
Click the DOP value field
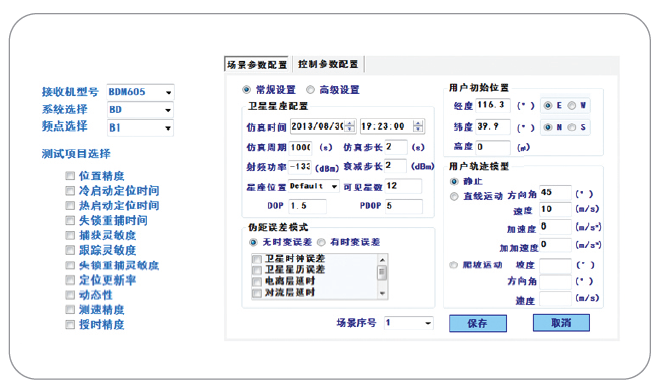coord(307,206)
